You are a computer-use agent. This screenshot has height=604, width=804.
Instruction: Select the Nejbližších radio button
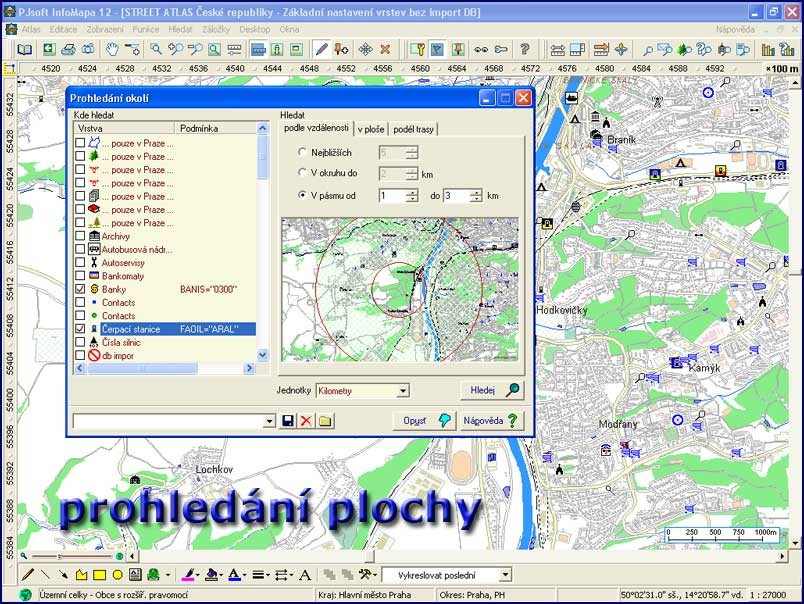pos(302,152)
